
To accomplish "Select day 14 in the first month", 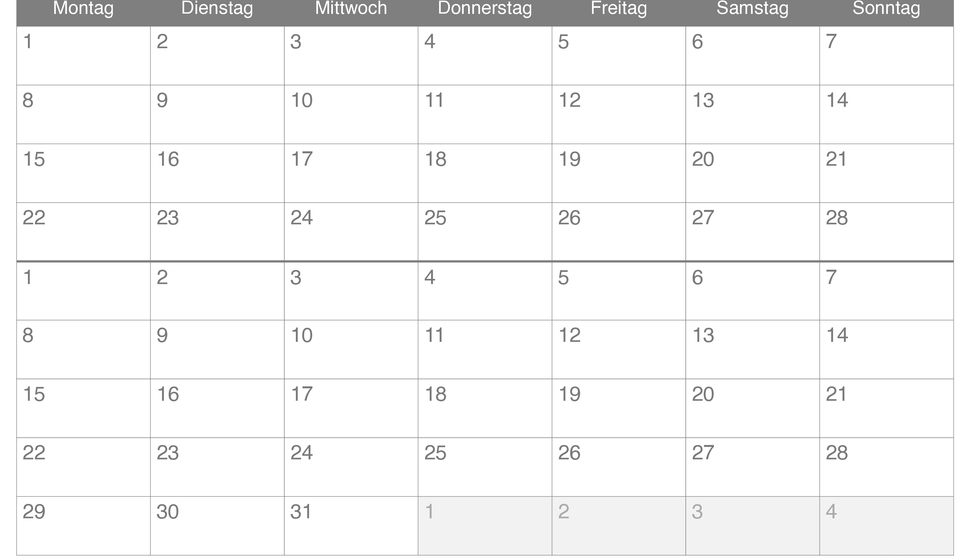I will (x=886, y=114).
